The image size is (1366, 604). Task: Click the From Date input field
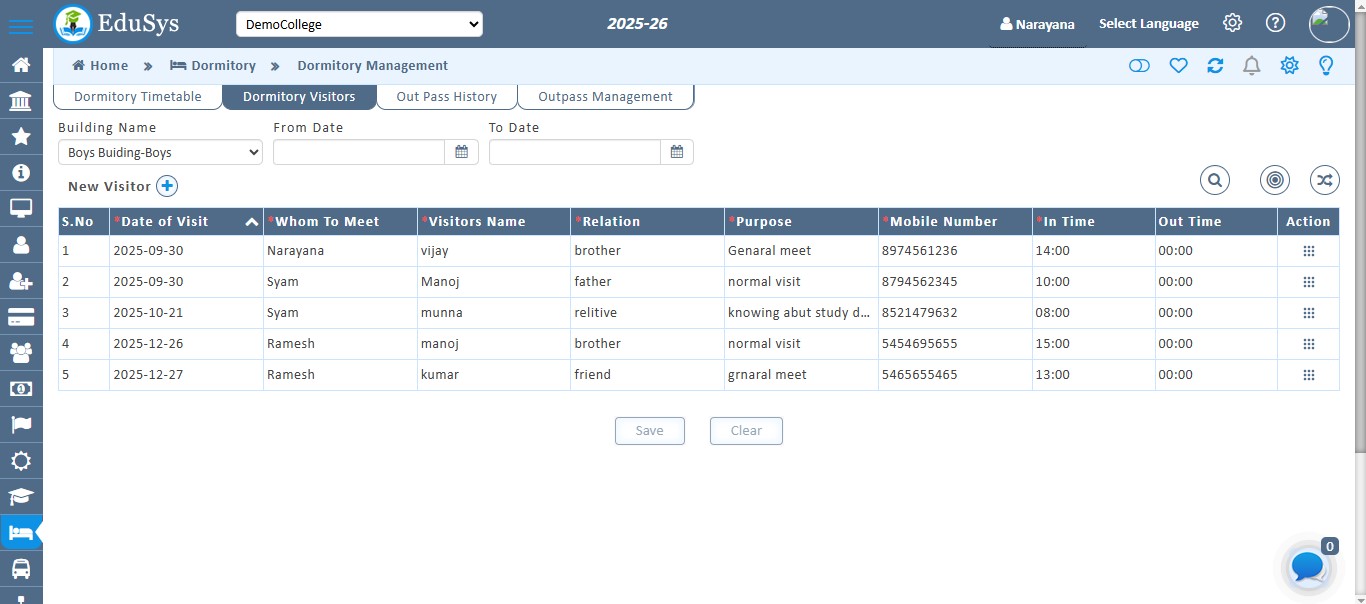click(358, 151)
